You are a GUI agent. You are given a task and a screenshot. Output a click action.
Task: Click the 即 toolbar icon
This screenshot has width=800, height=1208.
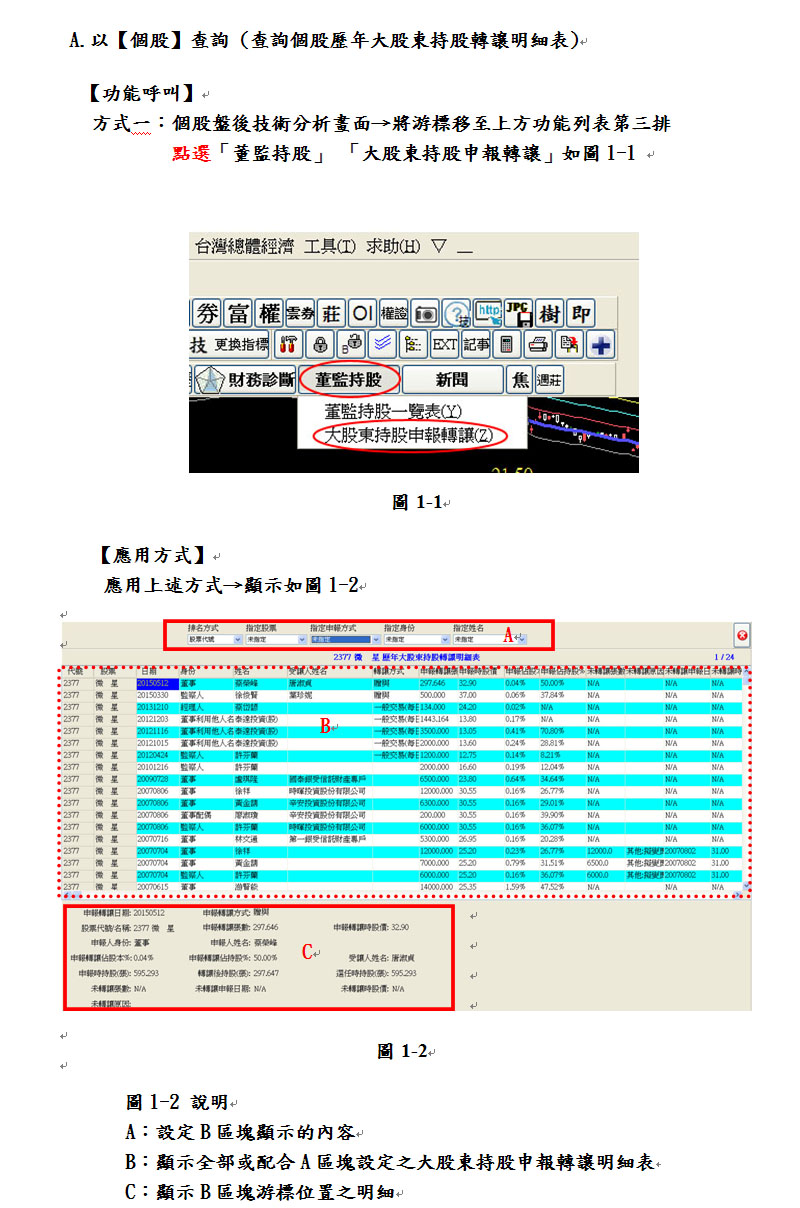[x=581, y=313]
